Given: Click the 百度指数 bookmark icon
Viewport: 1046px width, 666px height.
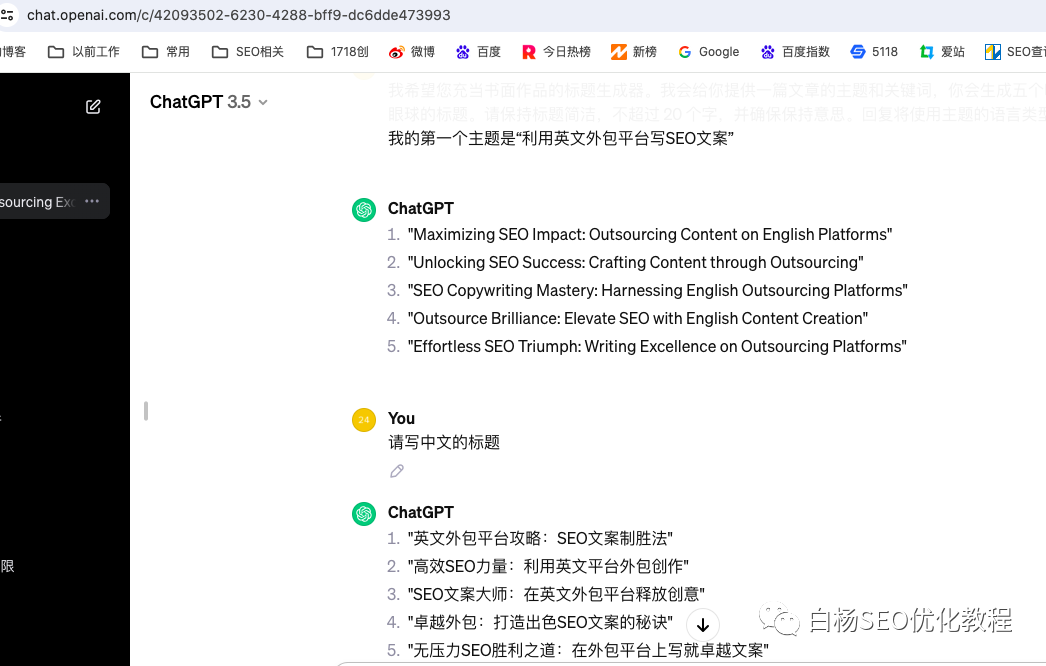Looking at the screenshot, I should click(767, 51).
